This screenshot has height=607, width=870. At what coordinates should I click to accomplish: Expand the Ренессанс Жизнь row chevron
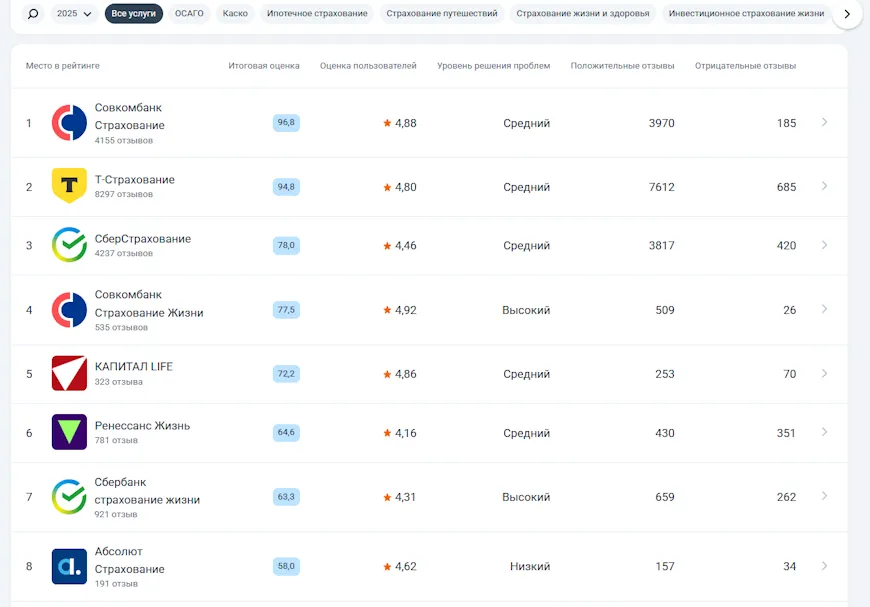point(824,432)
